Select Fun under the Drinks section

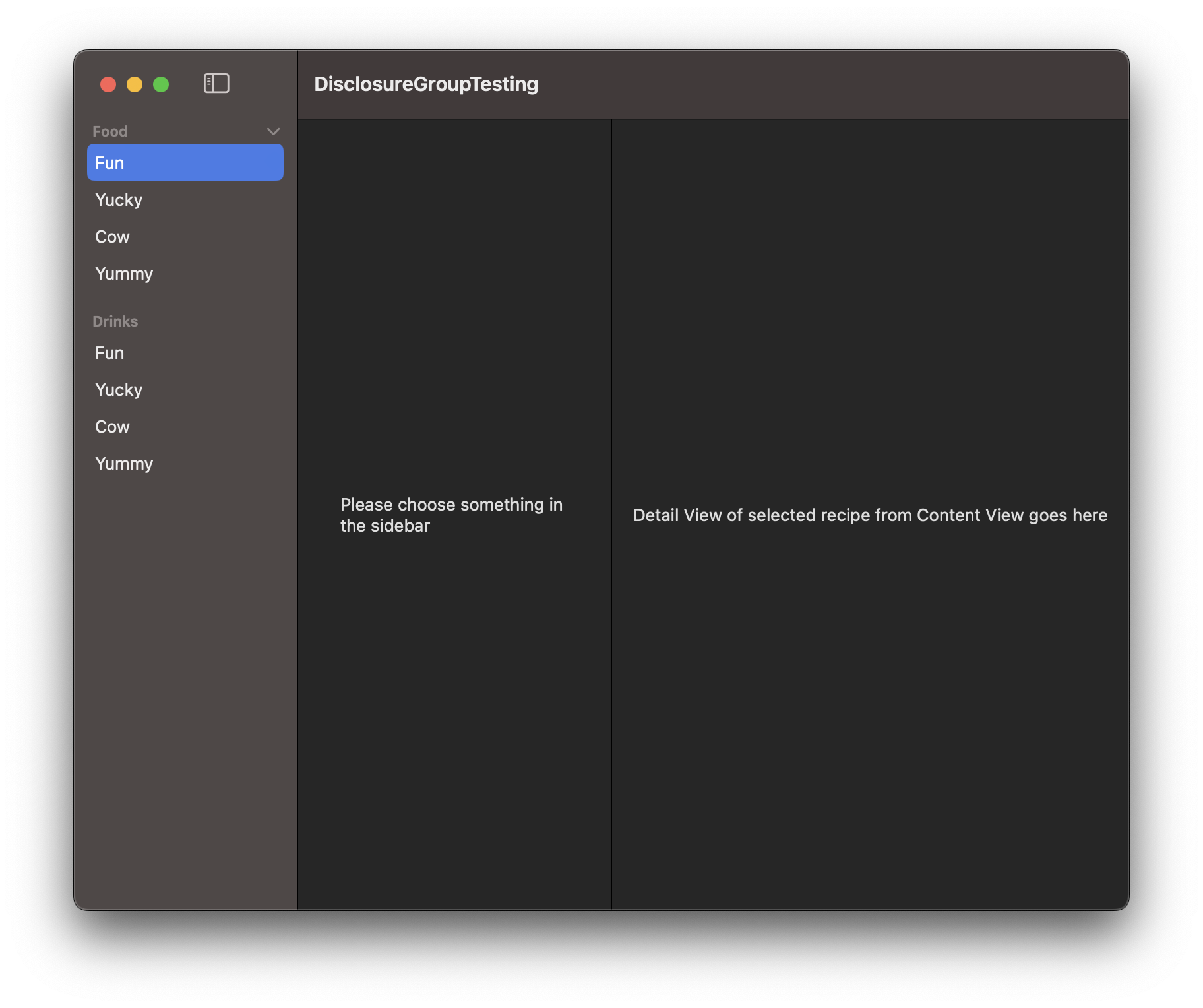pos(109,353)
